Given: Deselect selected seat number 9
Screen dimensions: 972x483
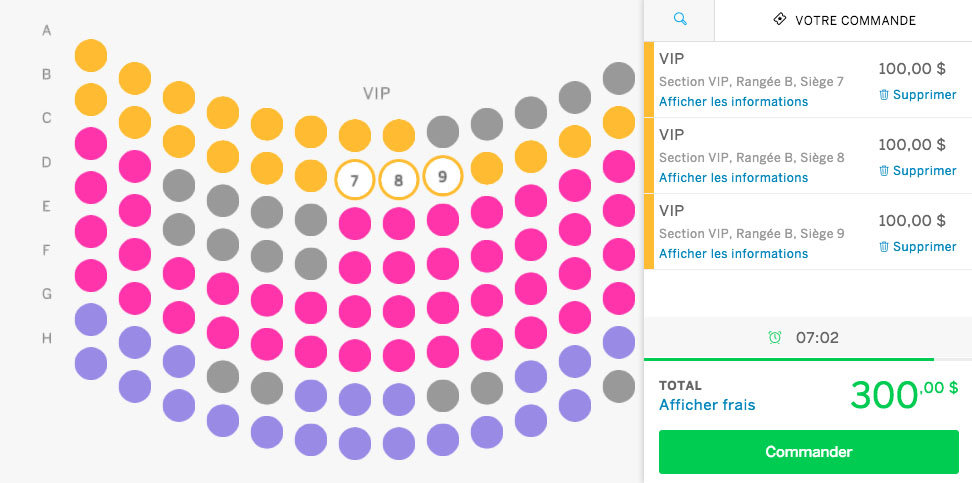Looking at the screenshot, I should [x=443, y=177].
